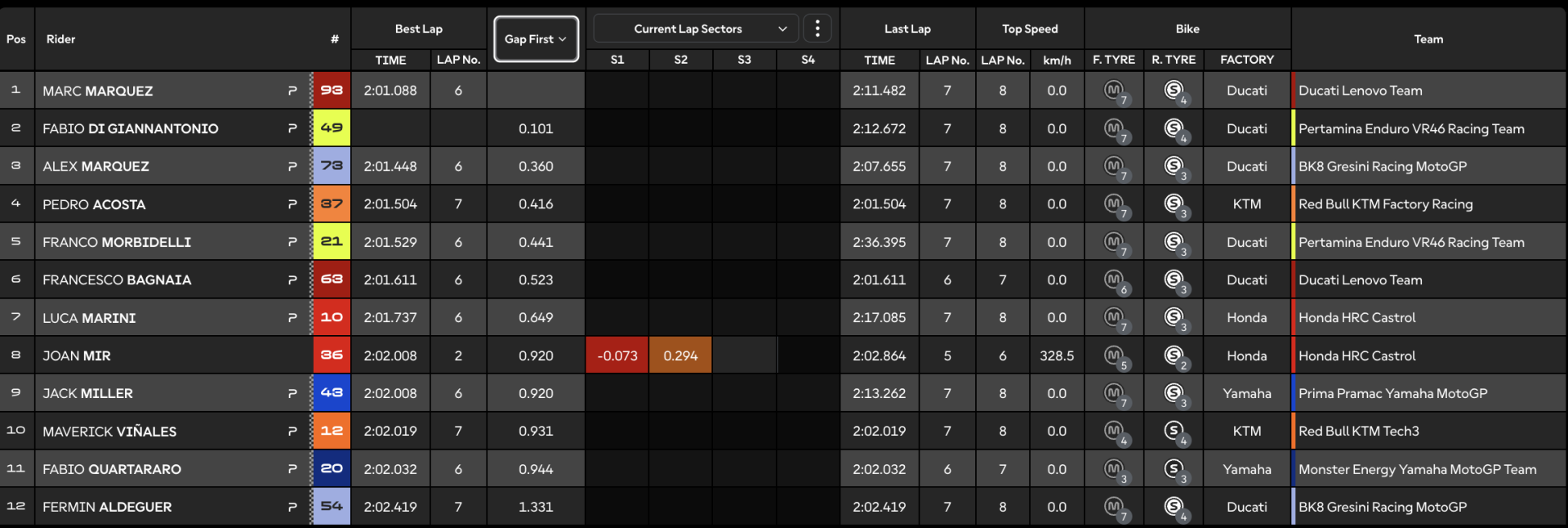Click the orange number 37 badge
Viewport: 1568px width, 528px height.
(332, 204)
